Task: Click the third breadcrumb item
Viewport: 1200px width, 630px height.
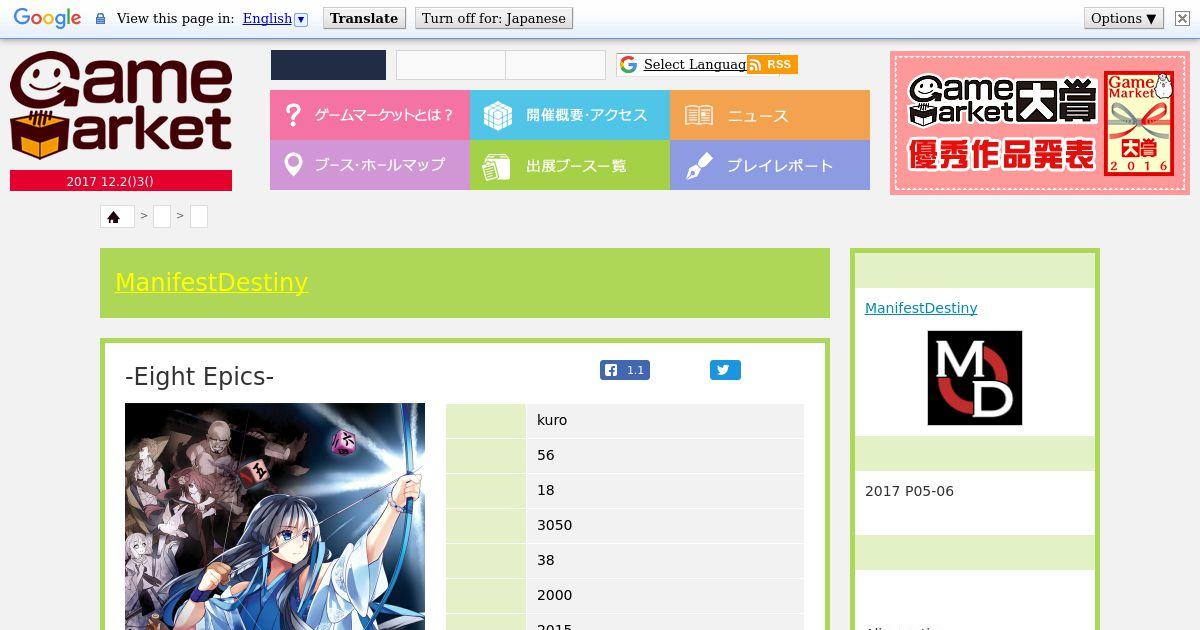Action: pyautogui.click(x=199, y=216)
